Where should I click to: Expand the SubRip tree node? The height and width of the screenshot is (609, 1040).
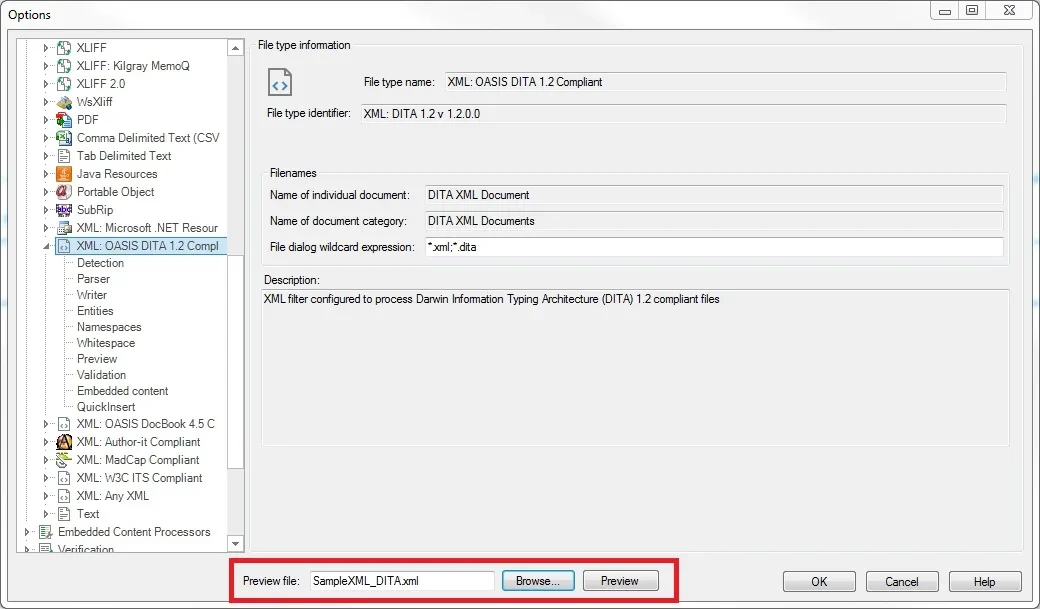point(46,210)
